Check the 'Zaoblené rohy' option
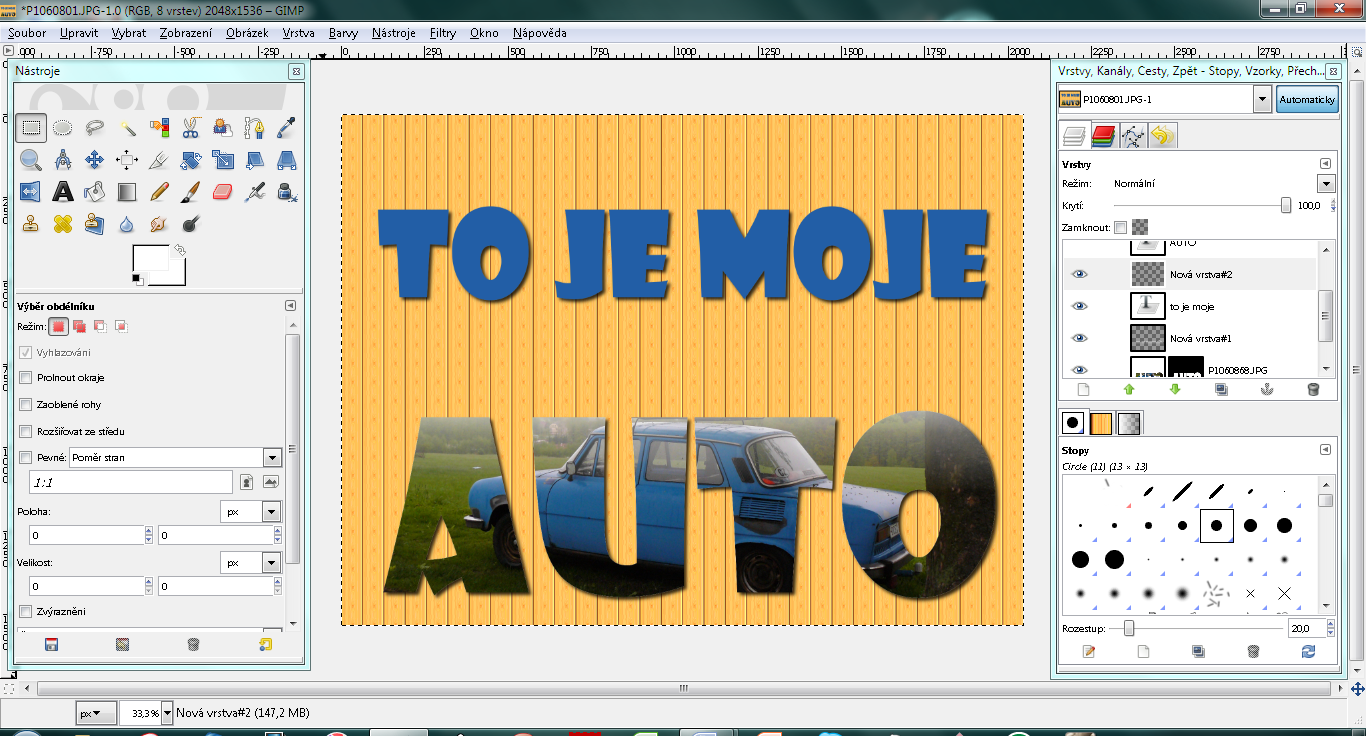The width and height of the screenshot is (1366, 736). pyautogui.click(x=26, y=405)
